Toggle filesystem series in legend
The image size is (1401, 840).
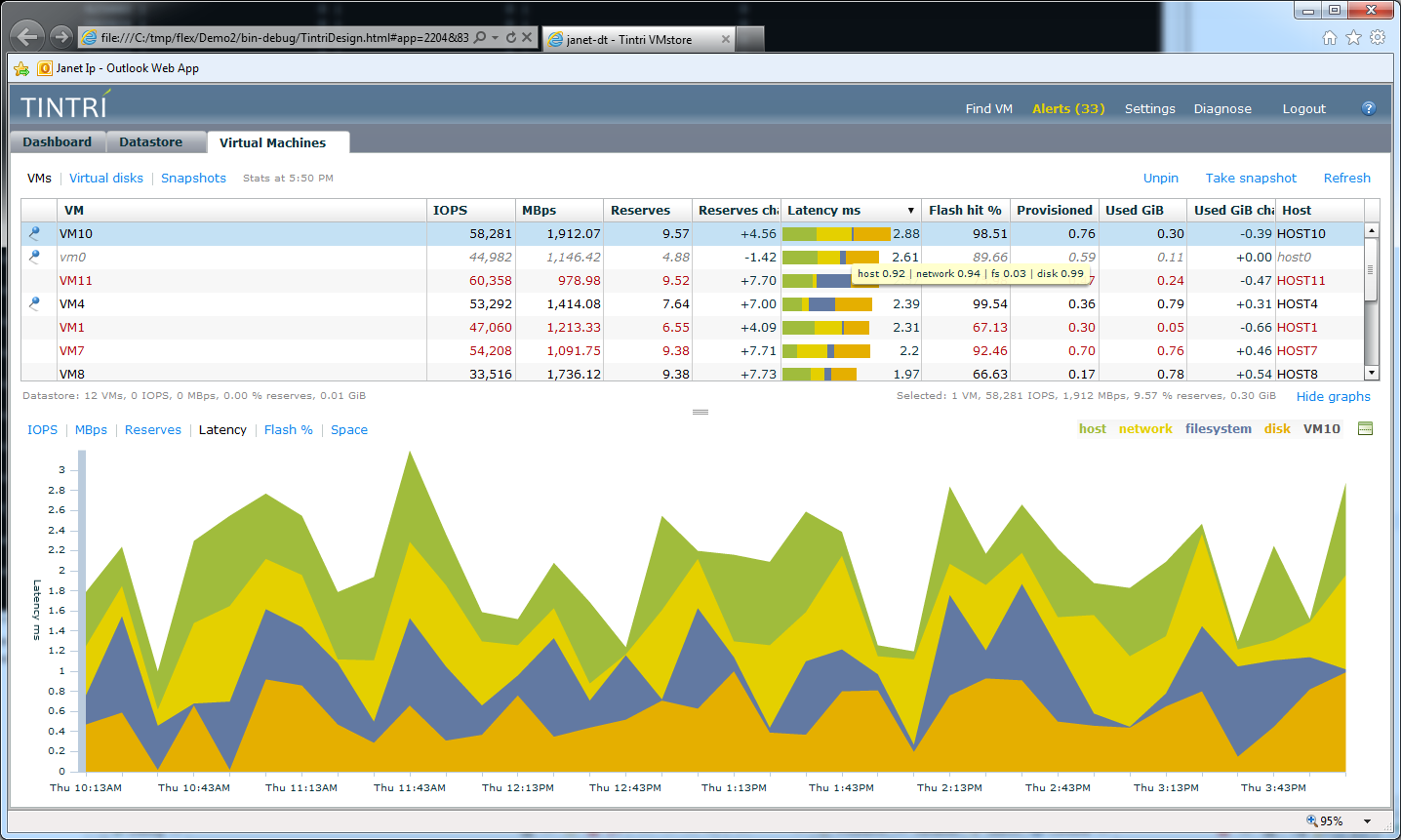(1219, 428)
